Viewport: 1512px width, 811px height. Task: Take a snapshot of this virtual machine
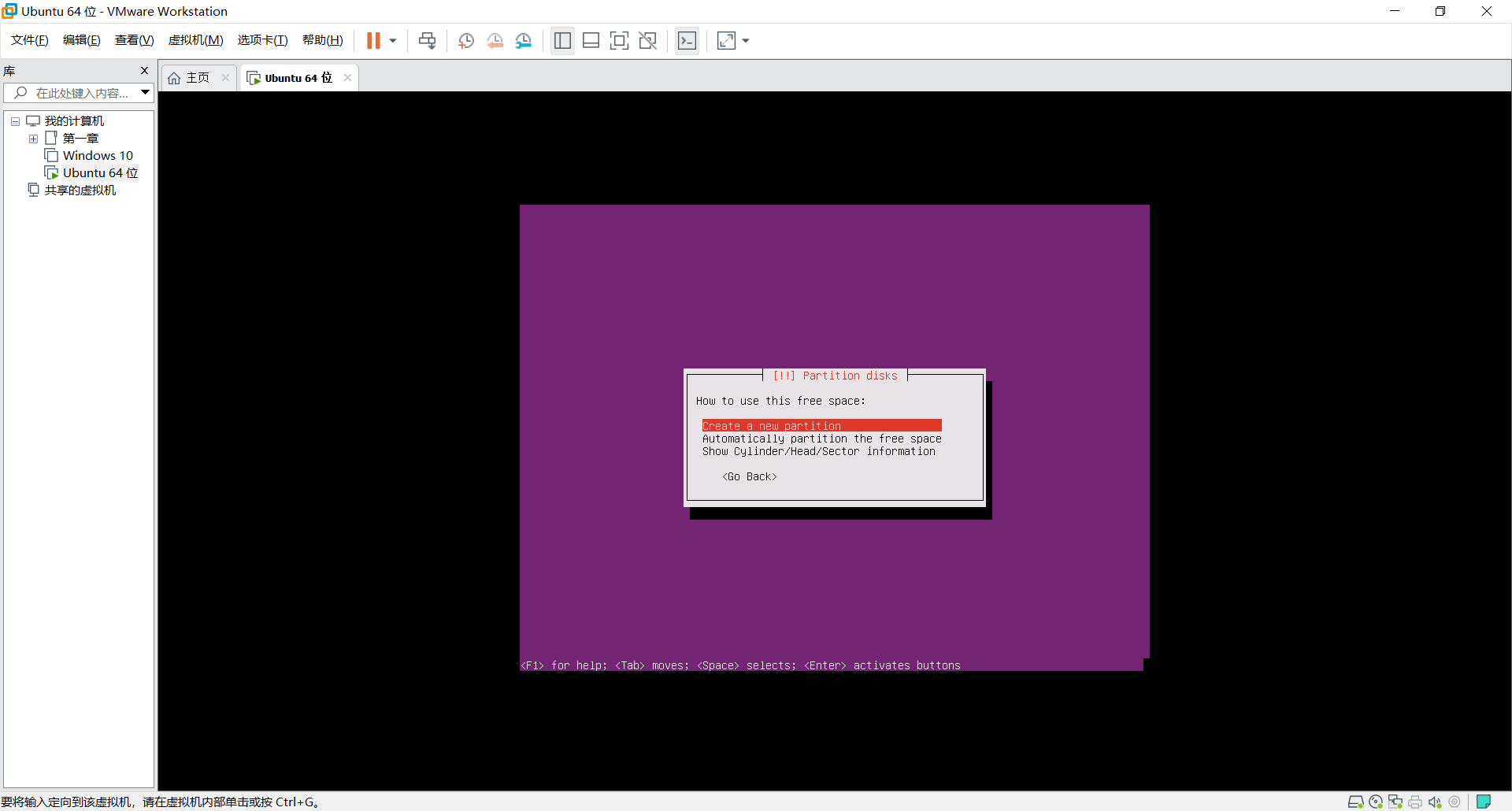[x=466, y=41]
